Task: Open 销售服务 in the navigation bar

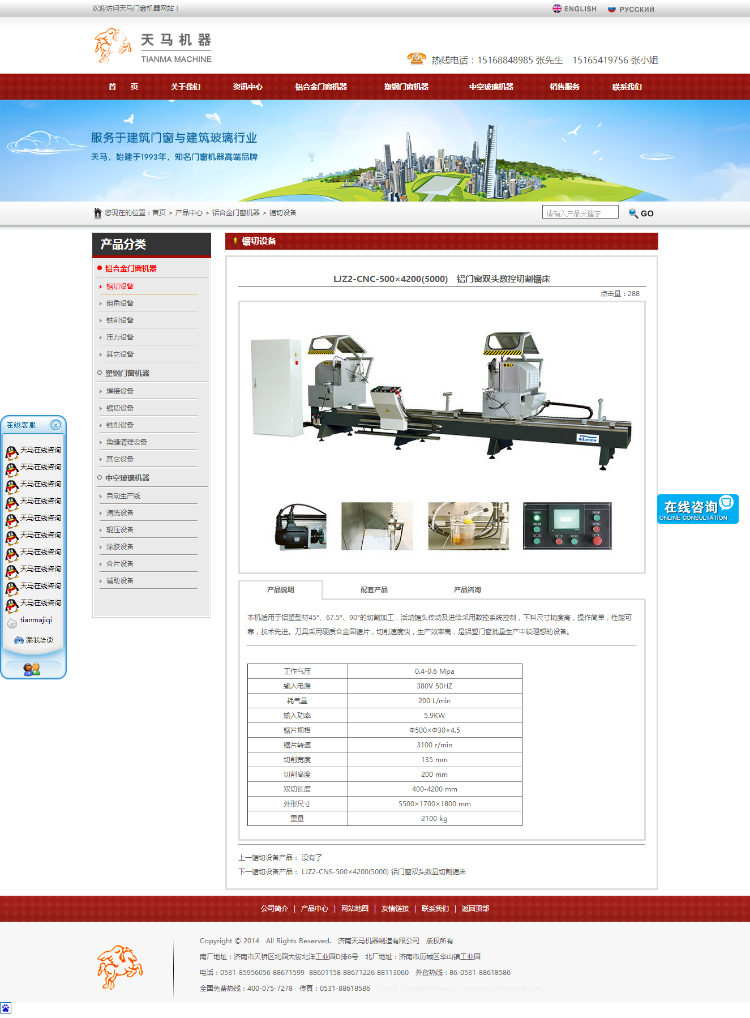Action: pyautogui.click(x=564, y=86)
